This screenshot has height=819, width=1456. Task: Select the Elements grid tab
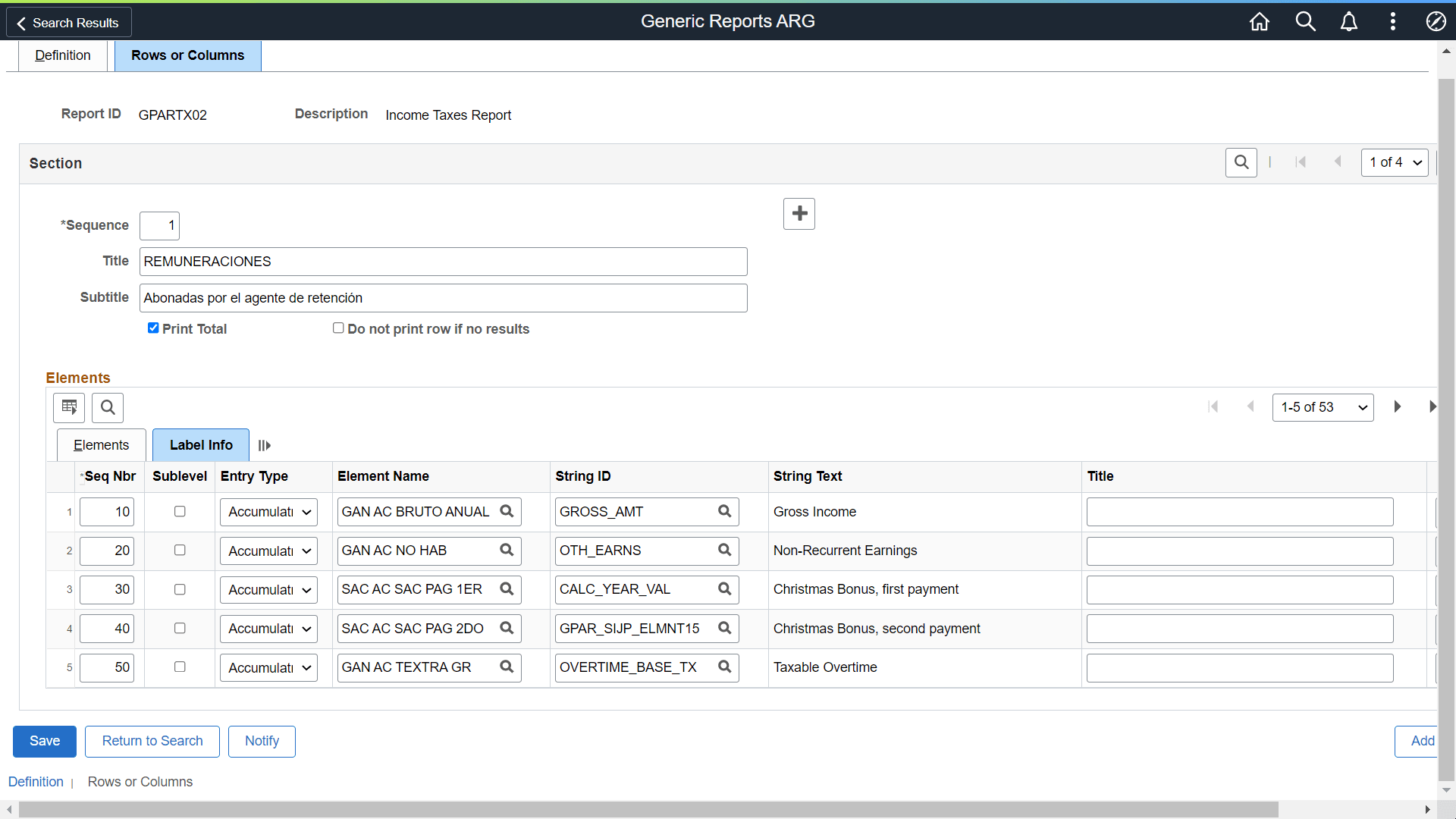pyautogui.click(x=102, y=445)
